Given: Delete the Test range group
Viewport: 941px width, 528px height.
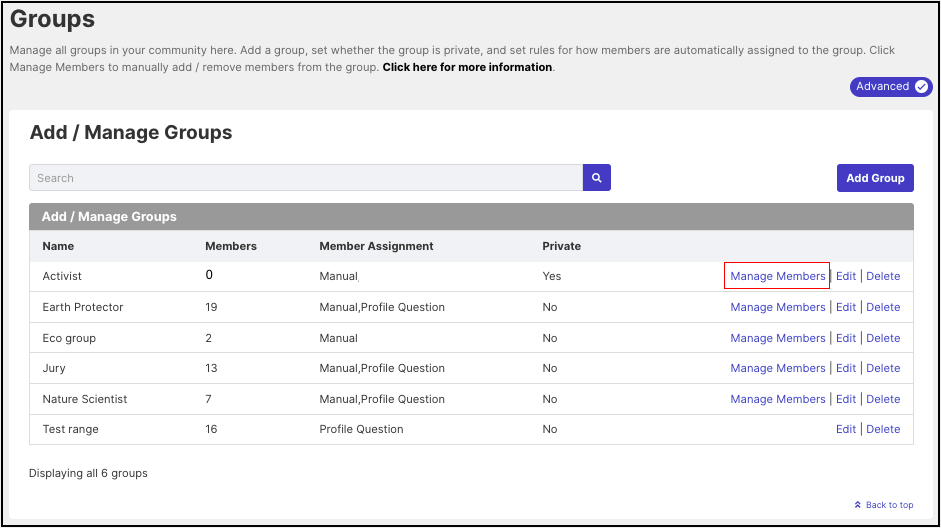Looking at the screenshot, I should click(x=883, y=430).
